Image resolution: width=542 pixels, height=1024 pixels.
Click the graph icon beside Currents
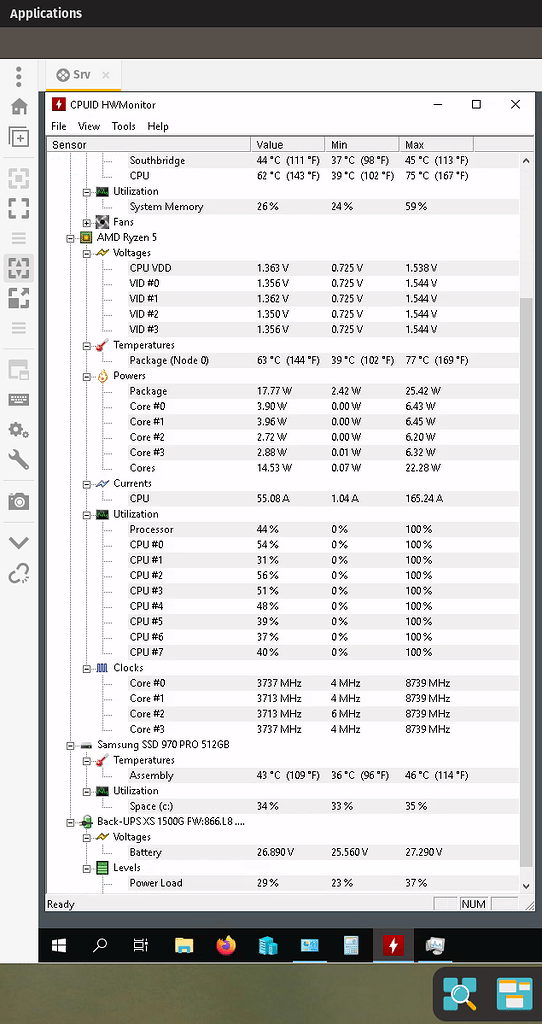tap(103, 483)
